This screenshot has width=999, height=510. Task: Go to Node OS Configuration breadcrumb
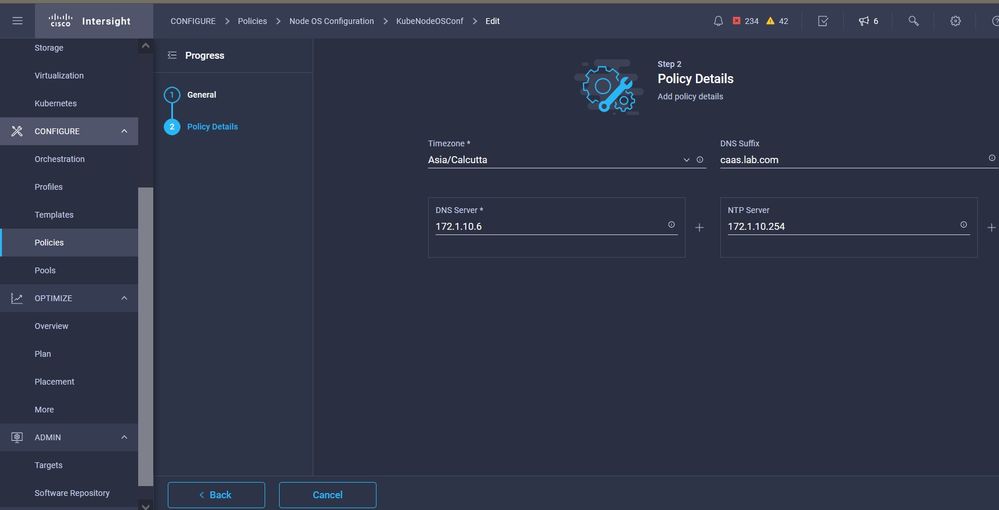331,21
